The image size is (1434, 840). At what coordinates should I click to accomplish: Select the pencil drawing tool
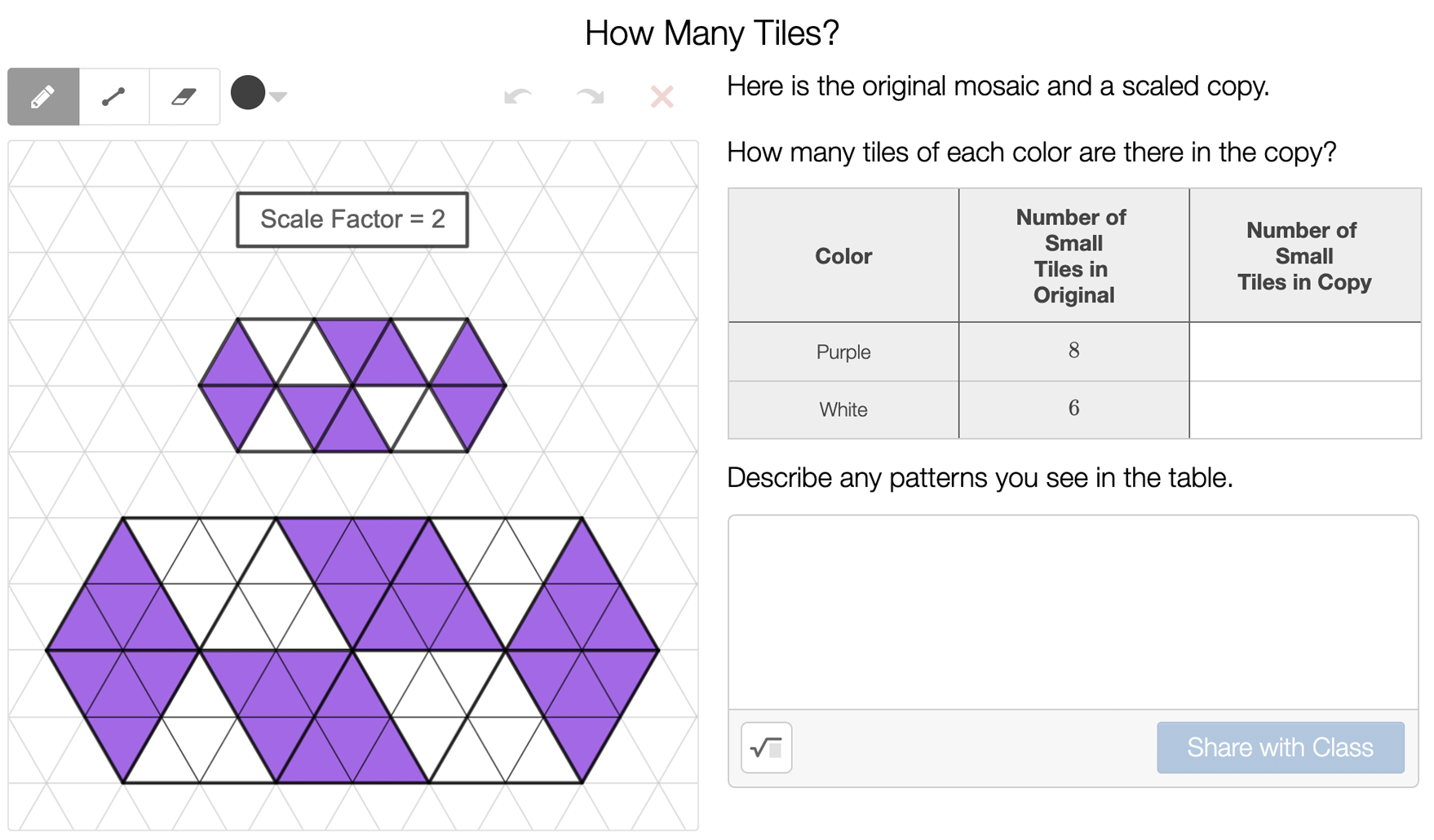(43, 97)
